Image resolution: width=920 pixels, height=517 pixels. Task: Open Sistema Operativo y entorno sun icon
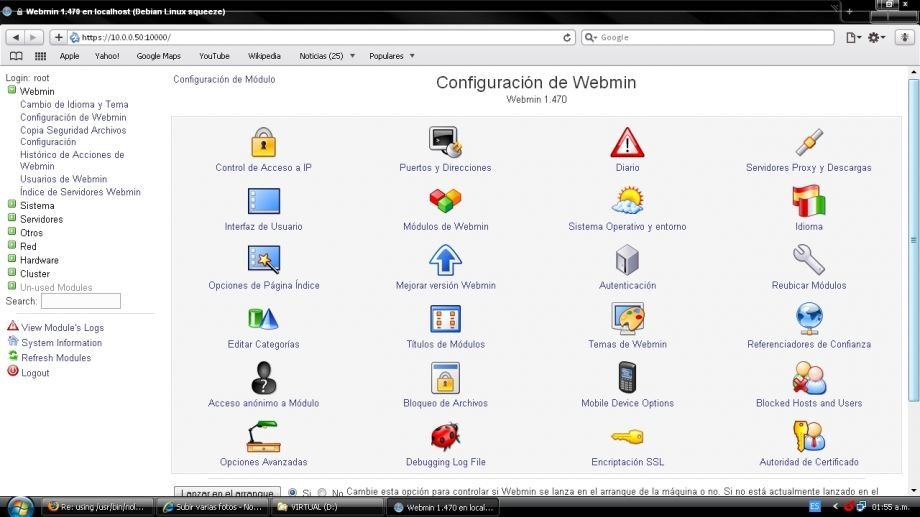tap(627, 201)
